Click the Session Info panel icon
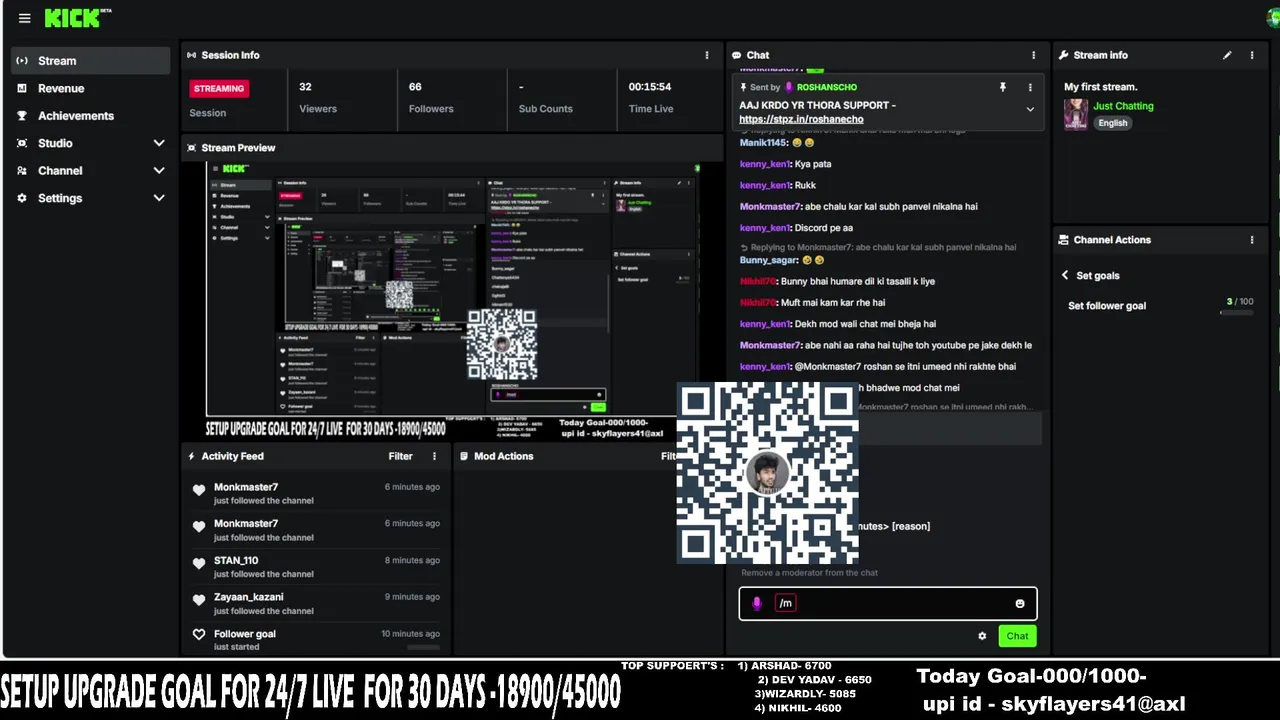 coord(192,55)
